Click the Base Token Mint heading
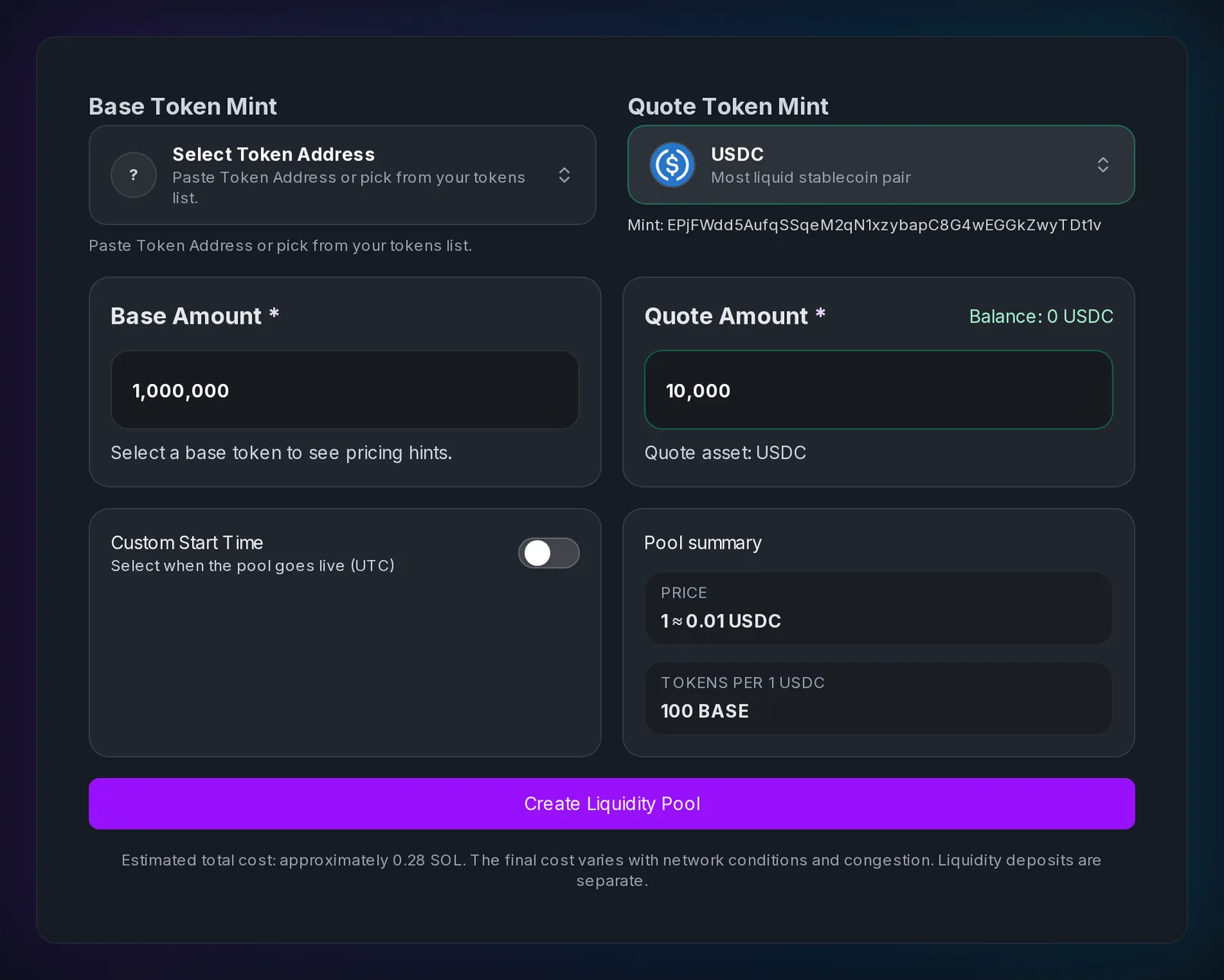Viewport: 1224px width, 980px height. (x=183, y=106)
